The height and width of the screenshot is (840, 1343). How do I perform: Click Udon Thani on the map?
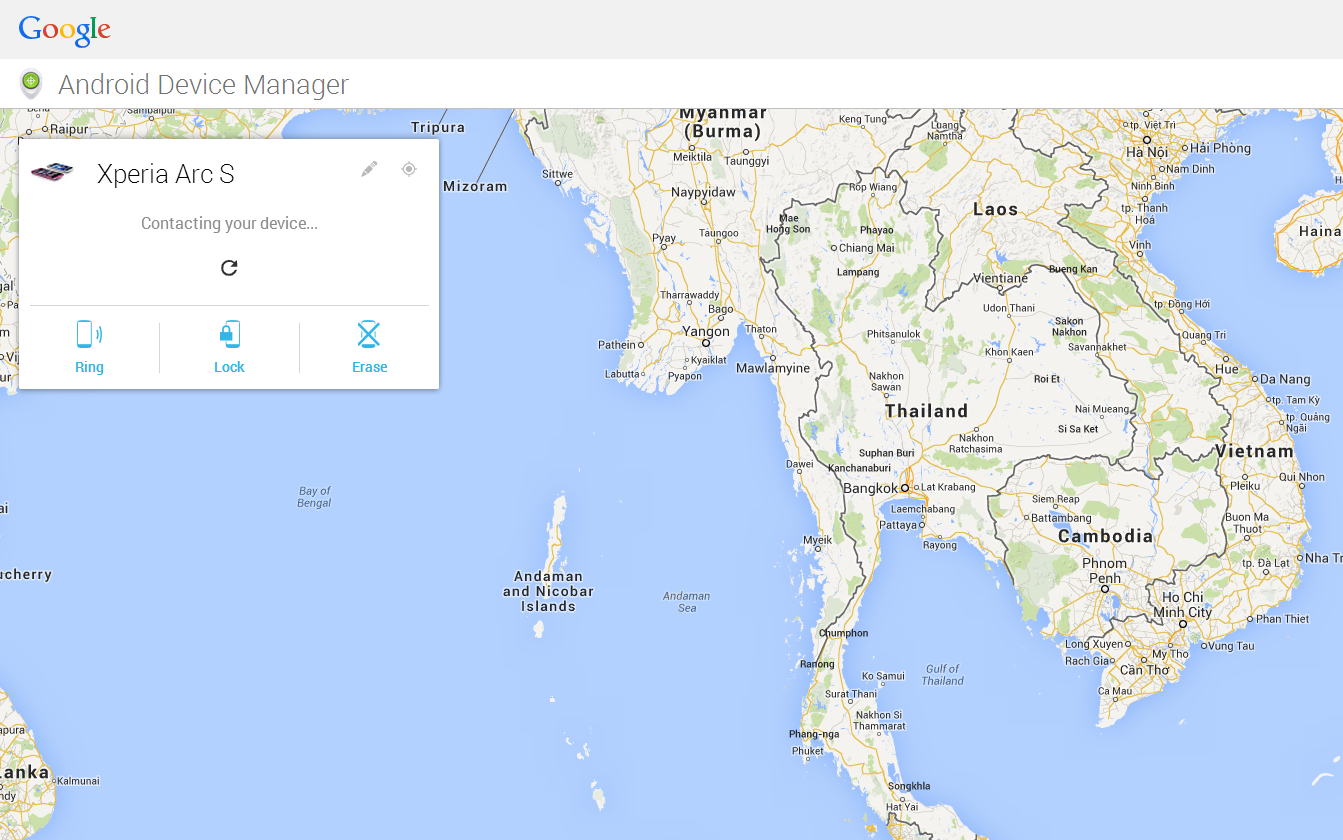[1008, 308]
